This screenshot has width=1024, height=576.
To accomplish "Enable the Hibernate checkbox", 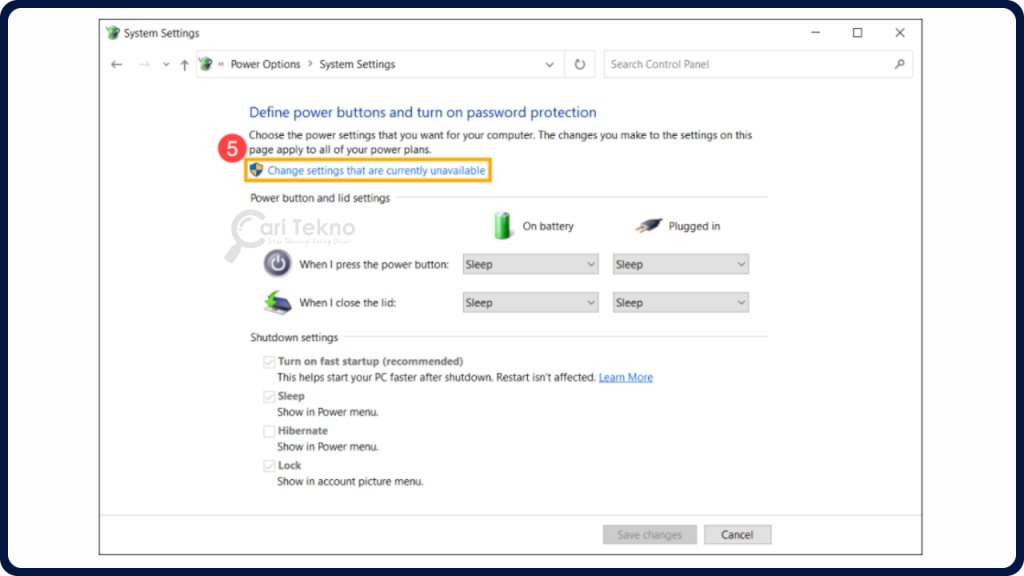I will pos(268,430).
